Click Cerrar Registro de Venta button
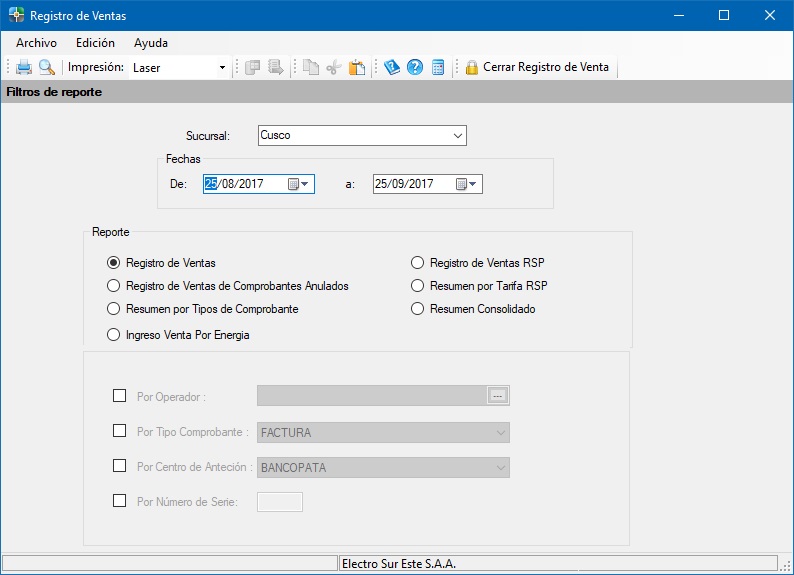The height and width of the screenshot is (575, 794). pyautogui.click(x=538, y=68)
